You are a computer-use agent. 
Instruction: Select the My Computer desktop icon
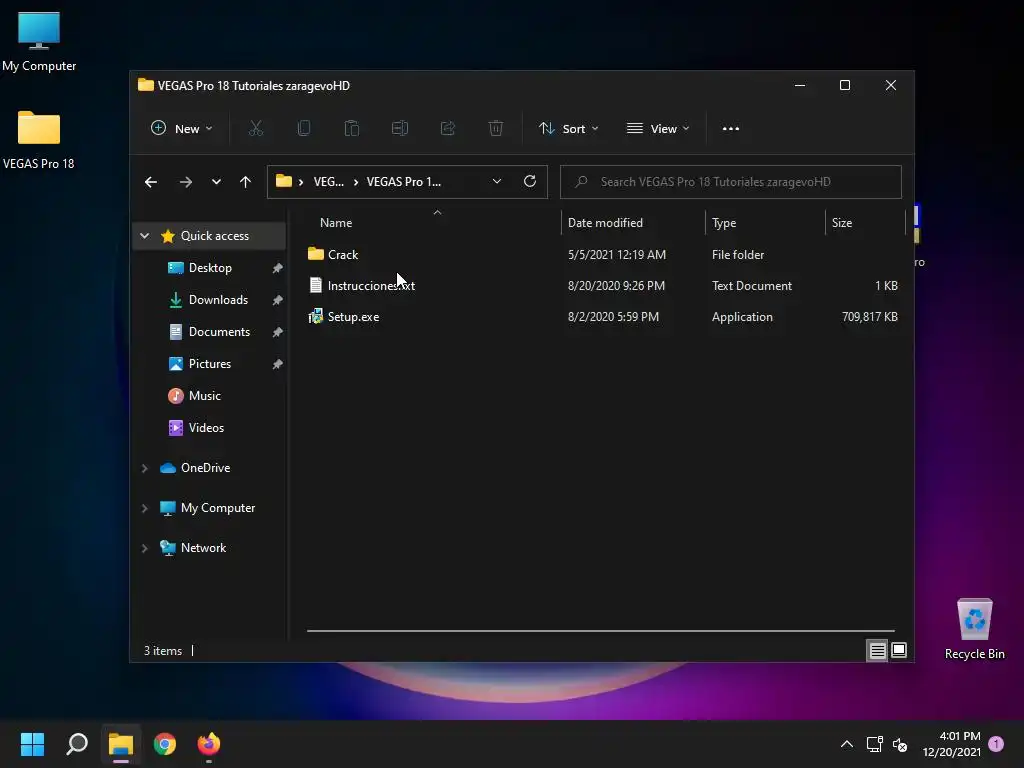[x=39, y=42]
